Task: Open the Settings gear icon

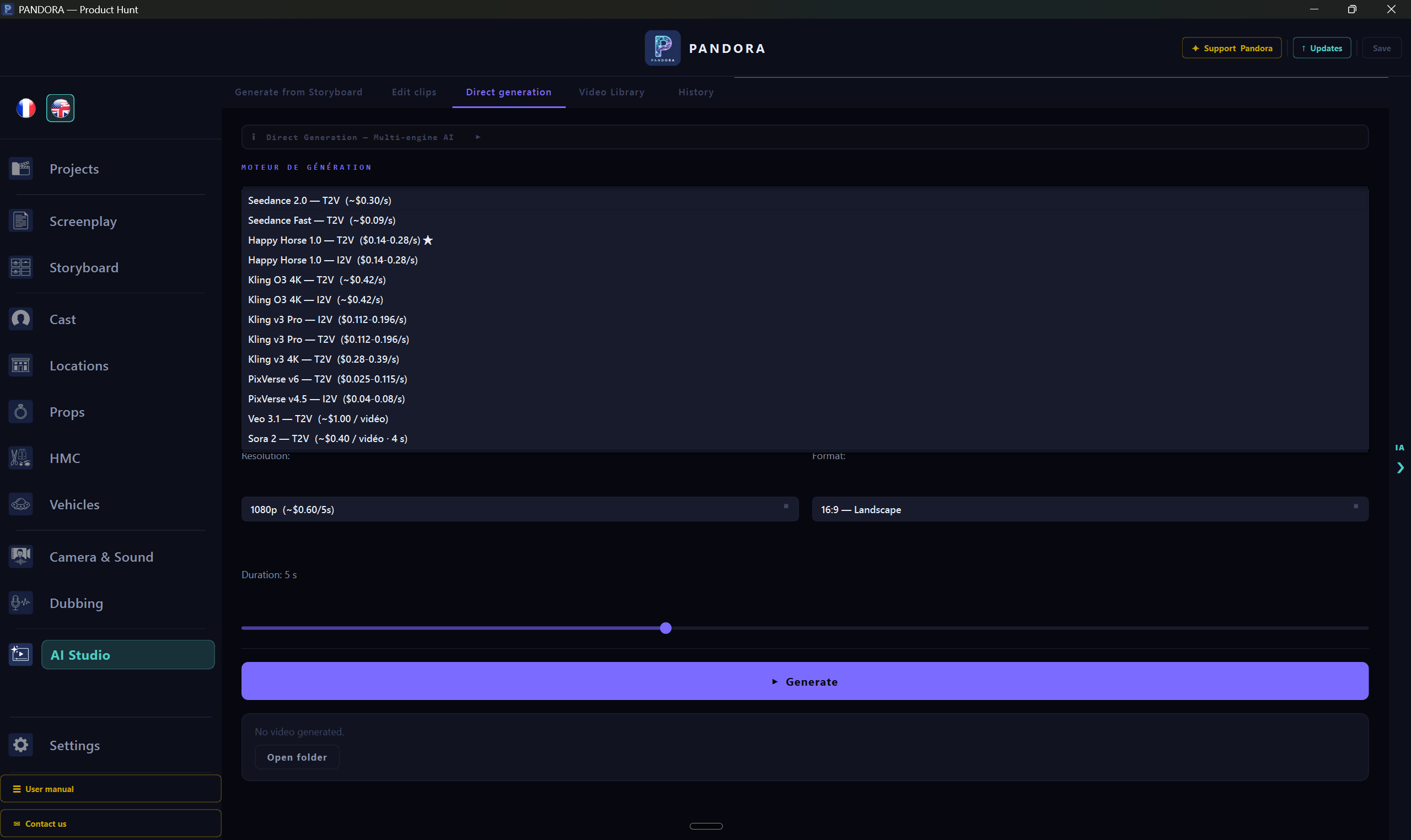Action: pyautogui.click(x=21, y=745)
